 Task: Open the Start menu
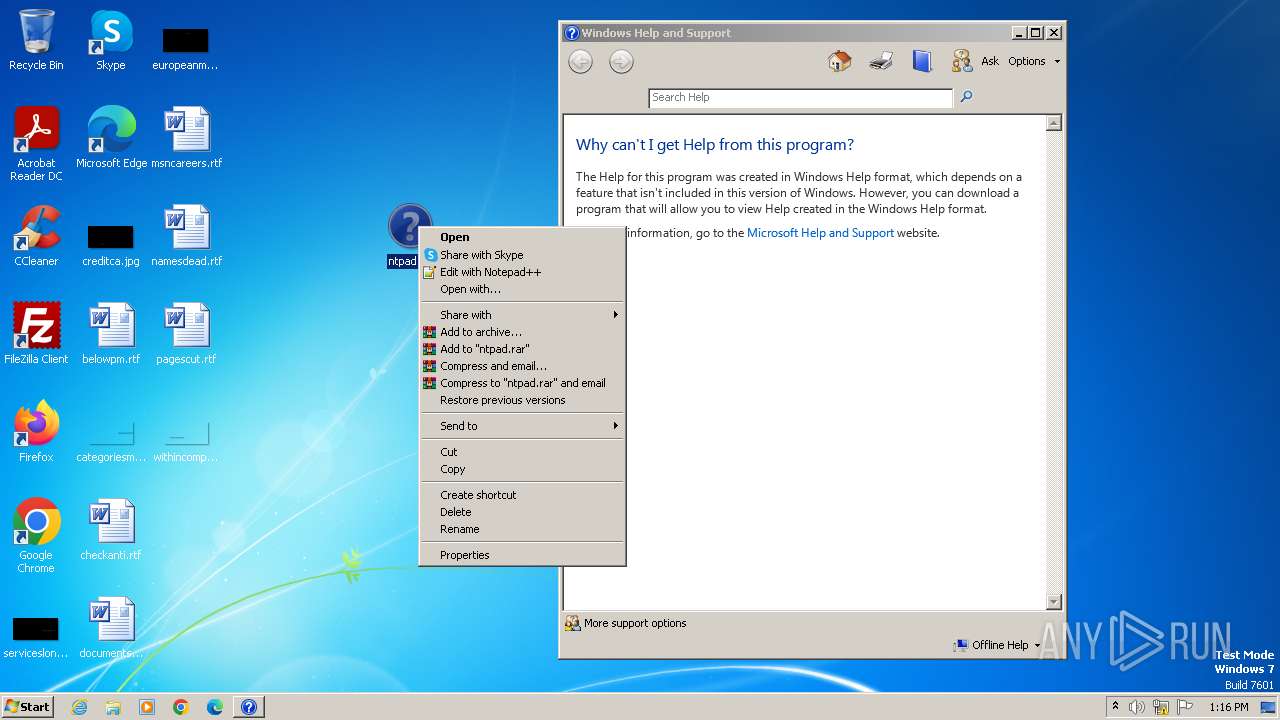pyautogui.click(x=27, y=707)
